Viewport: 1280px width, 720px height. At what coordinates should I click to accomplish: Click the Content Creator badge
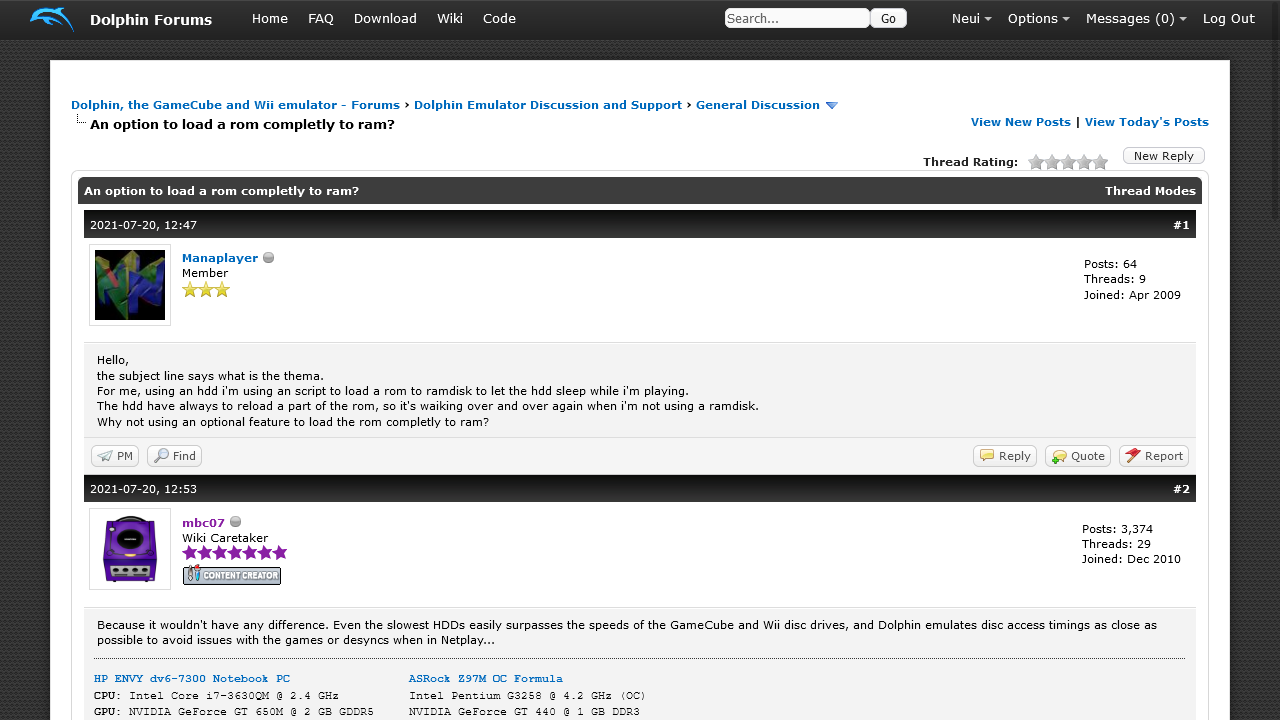(x=232, y=575)
